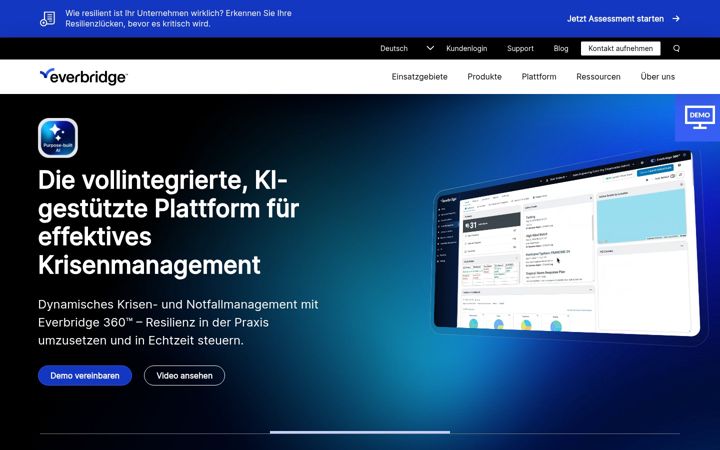Open the Über uns menu

click(x=658, y=77)
